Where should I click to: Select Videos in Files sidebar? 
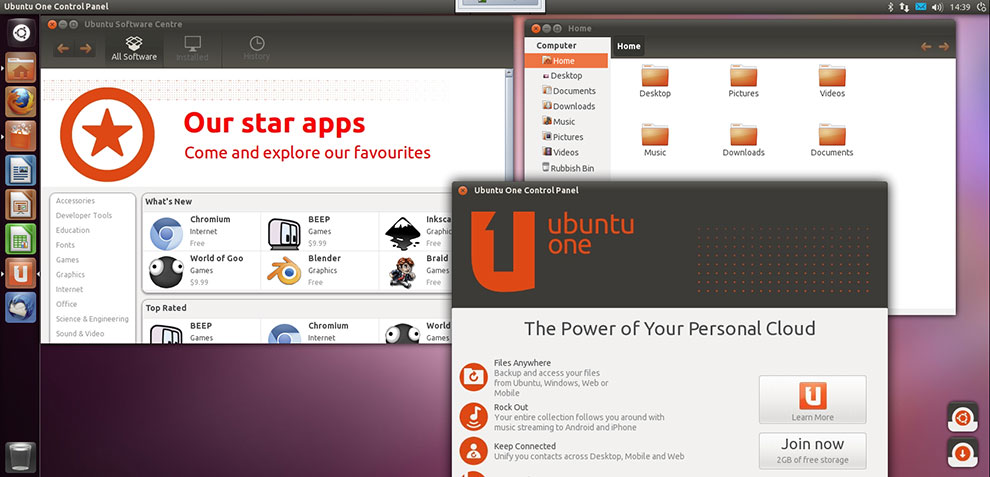click(566, 152)
